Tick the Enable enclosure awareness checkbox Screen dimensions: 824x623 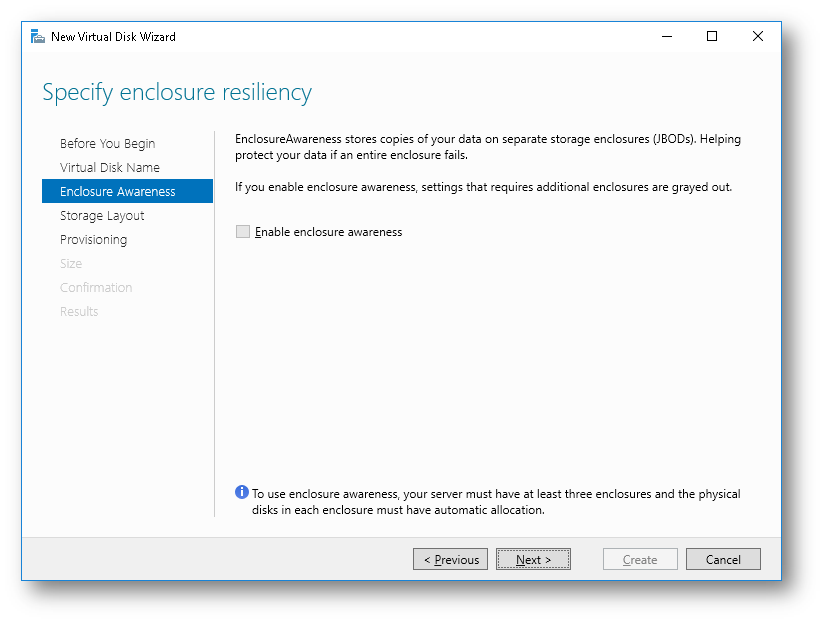point(243,232)
